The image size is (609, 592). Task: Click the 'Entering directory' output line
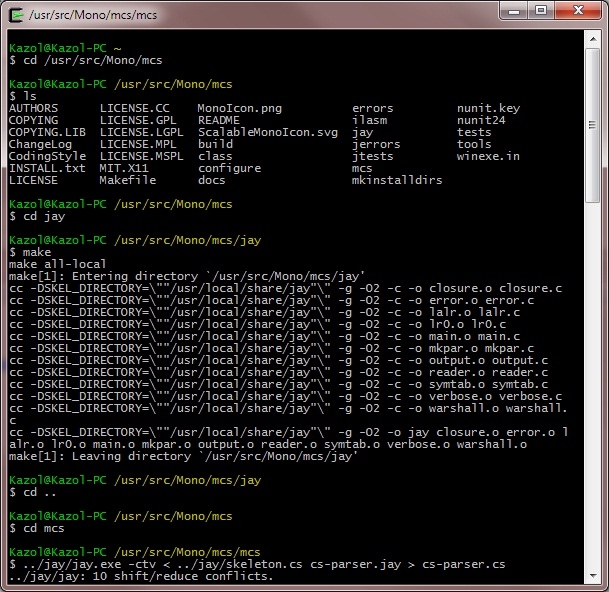(x=187, y=276)
